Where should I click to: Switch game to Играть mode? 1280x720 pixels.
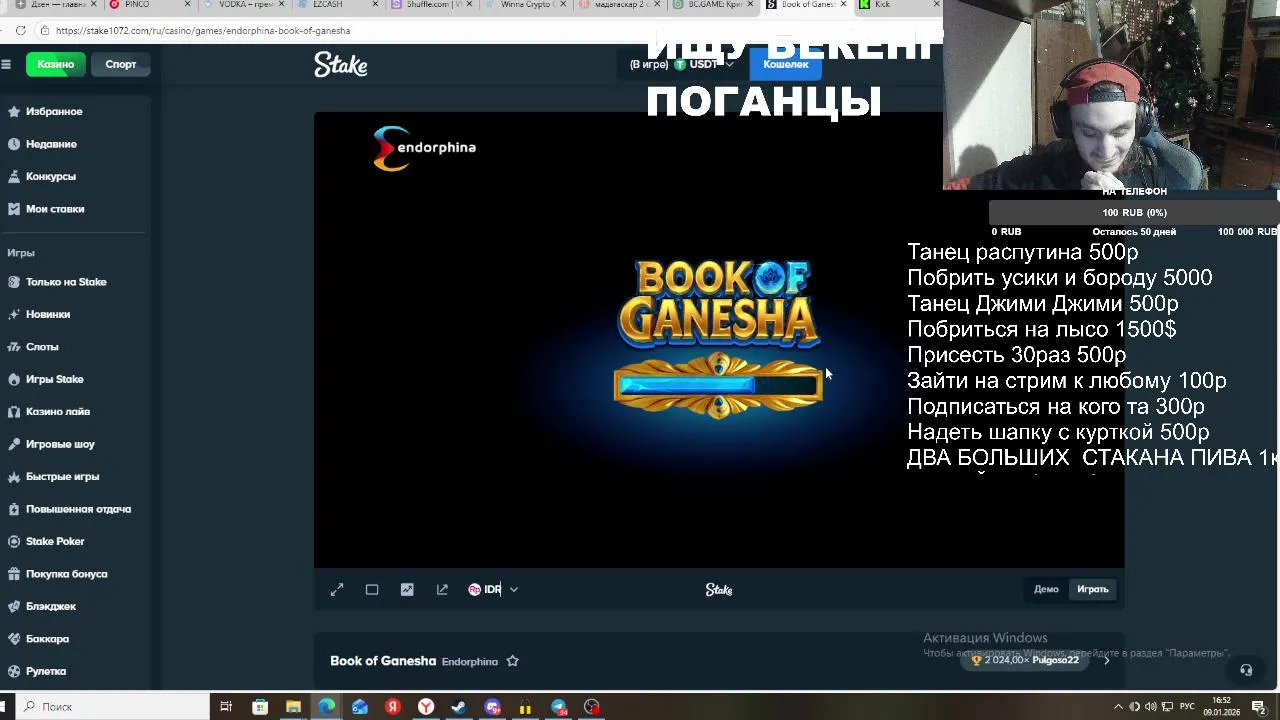(x=1093, y=590)
